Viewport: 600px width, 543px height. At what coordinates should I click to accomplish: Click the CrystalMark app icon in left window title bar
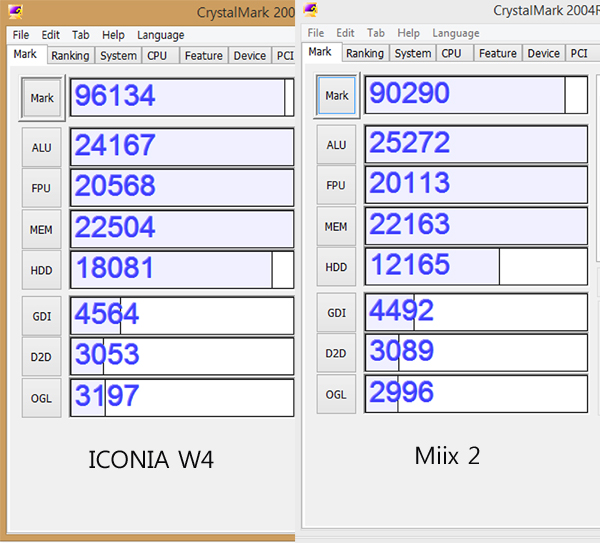[17, 12]
